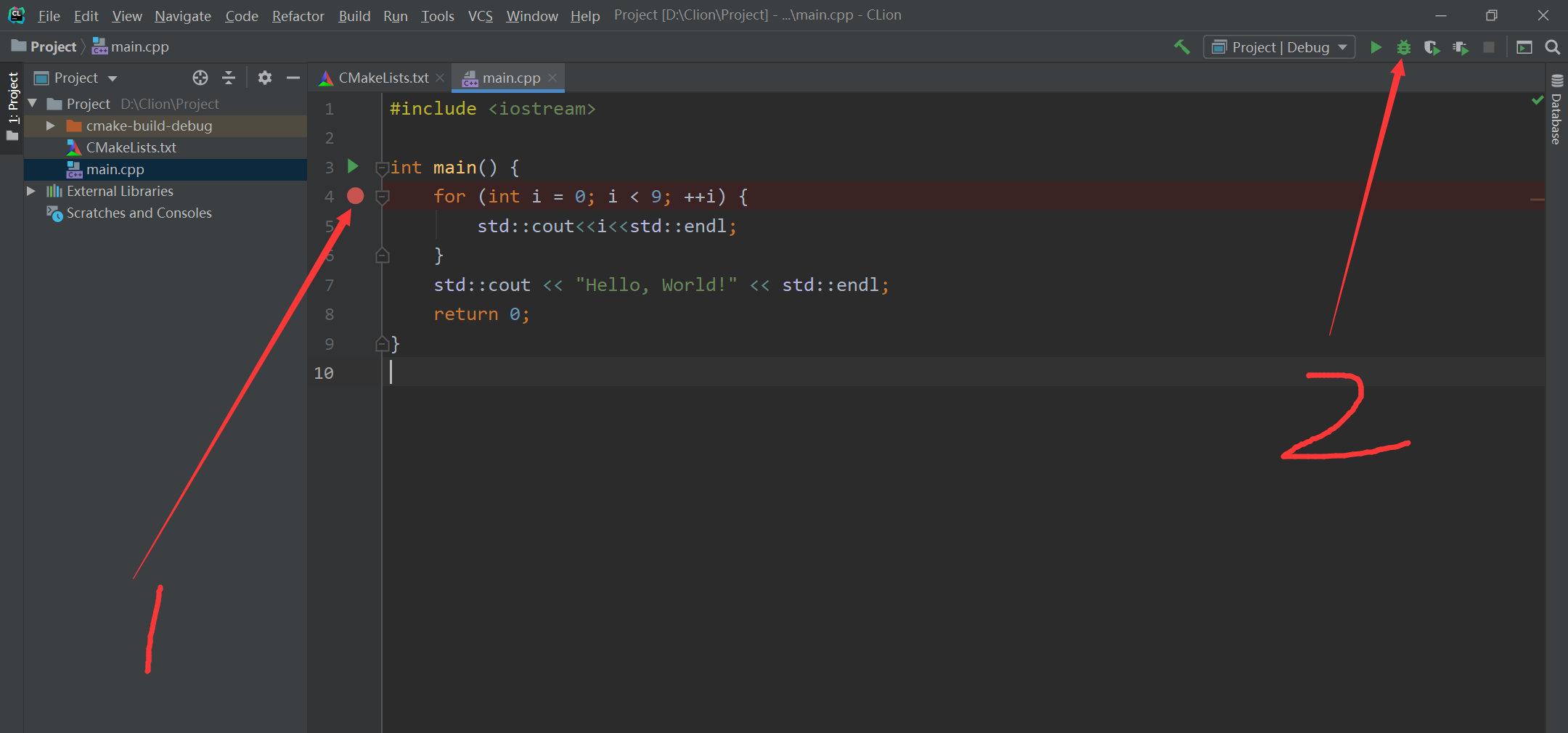Click on return 0; statement
Viewport: 1568px width, 733px height.
pyautogui.click(x=481, y=314)
